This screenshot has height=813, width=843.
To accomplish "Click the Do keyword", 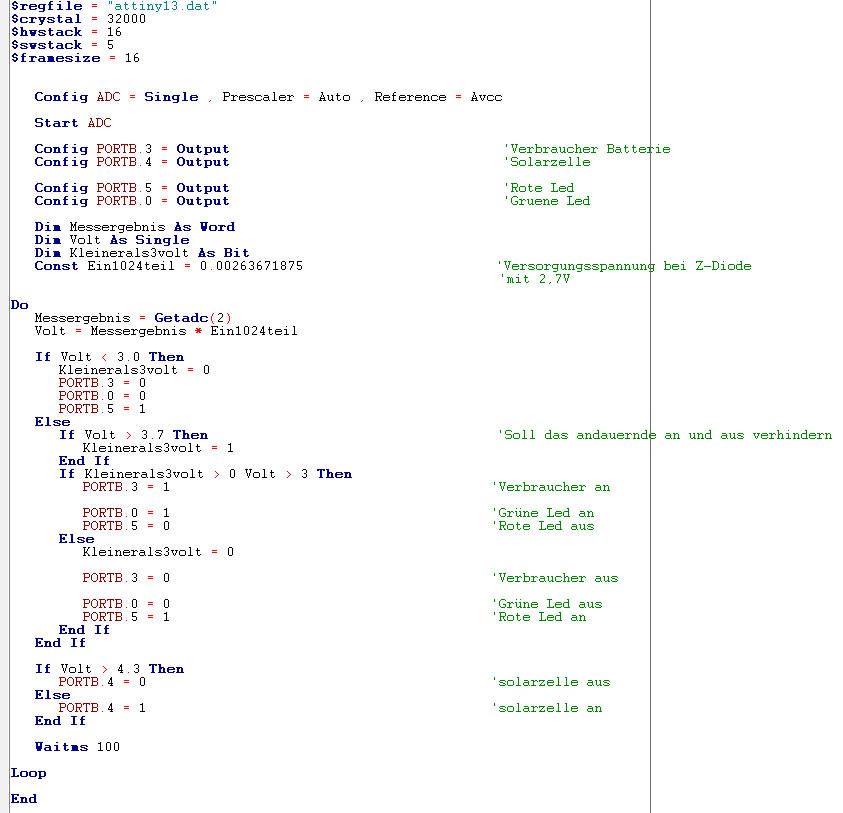I will coord(19,305).
